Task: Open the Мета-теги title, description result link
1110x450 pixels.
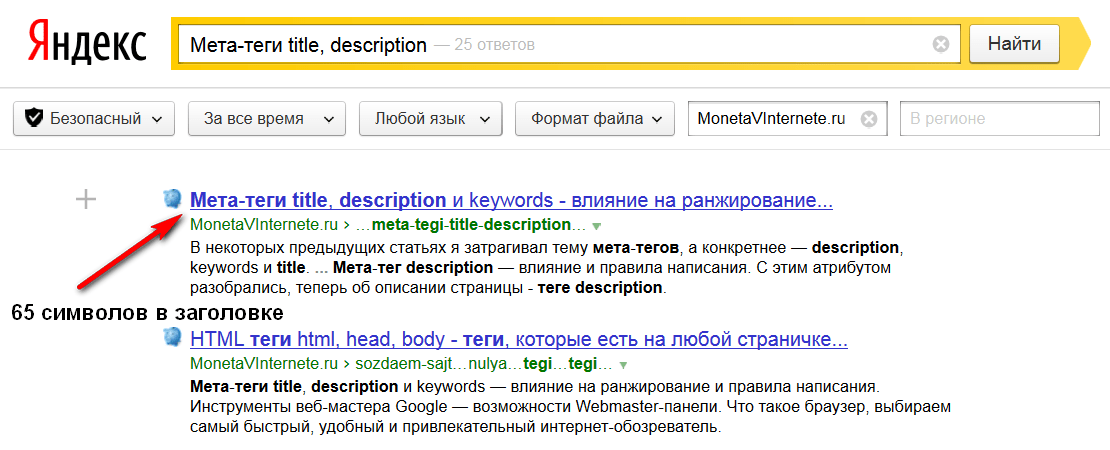Action: 510,200
